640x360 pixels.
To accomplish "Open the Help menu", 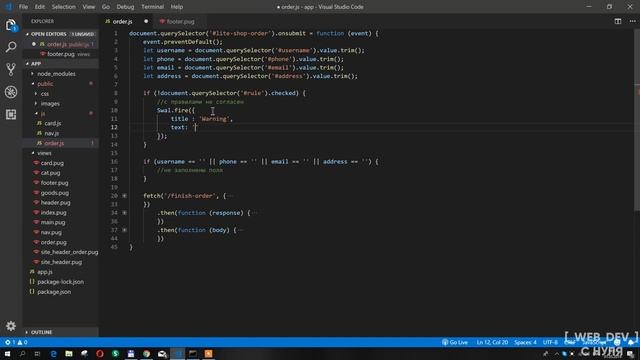I will tap(177, 7).
